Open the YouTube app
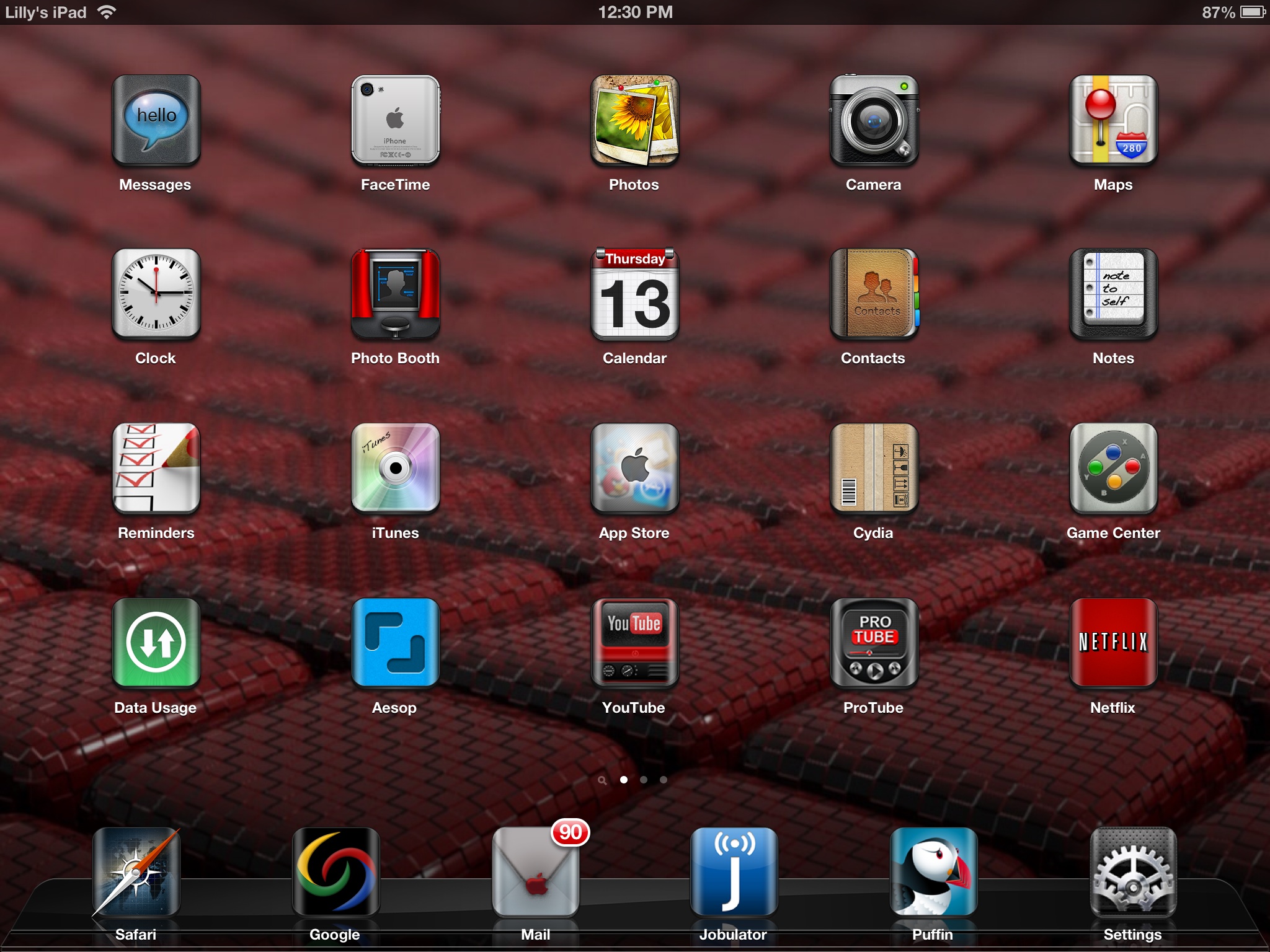 click(634, 643)
